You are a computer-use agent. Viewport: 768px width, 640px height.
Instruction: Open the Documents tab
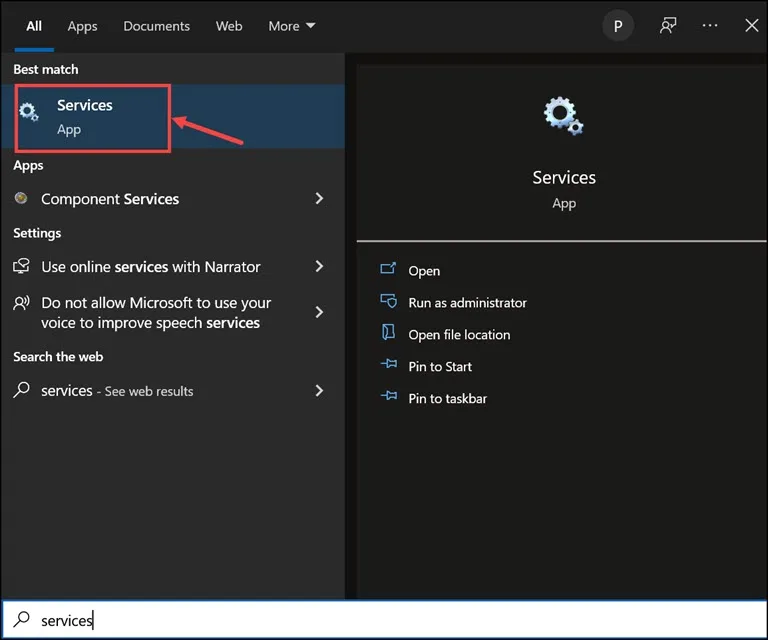coord(156,26)
